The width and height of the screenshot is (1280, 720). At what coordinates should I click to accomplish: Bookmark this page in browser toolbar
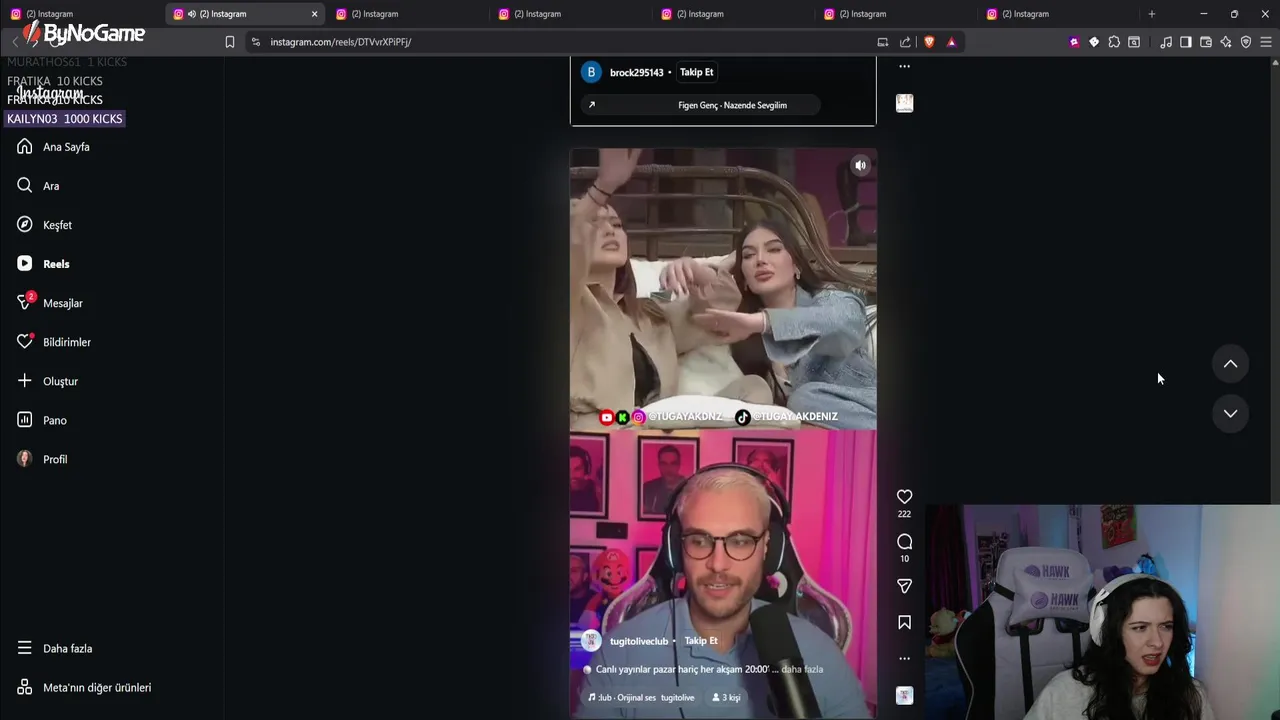[230, 42]
